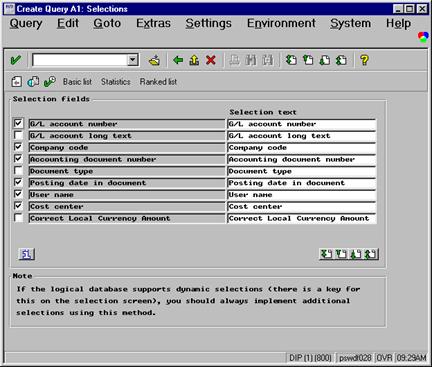
Task: Expand the command field dropdown arrow
Action: (133, 60)
